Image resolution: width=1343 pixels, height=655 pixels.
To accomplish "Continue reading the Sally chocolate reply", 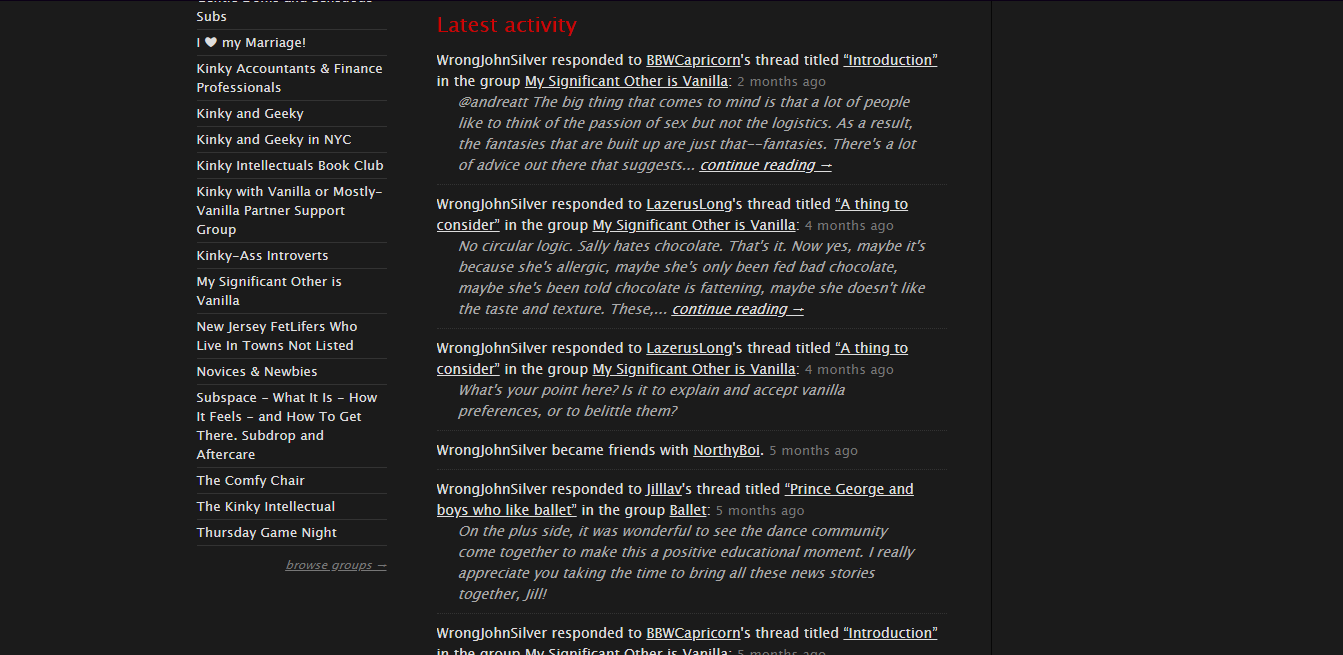I will click(738, 309).
